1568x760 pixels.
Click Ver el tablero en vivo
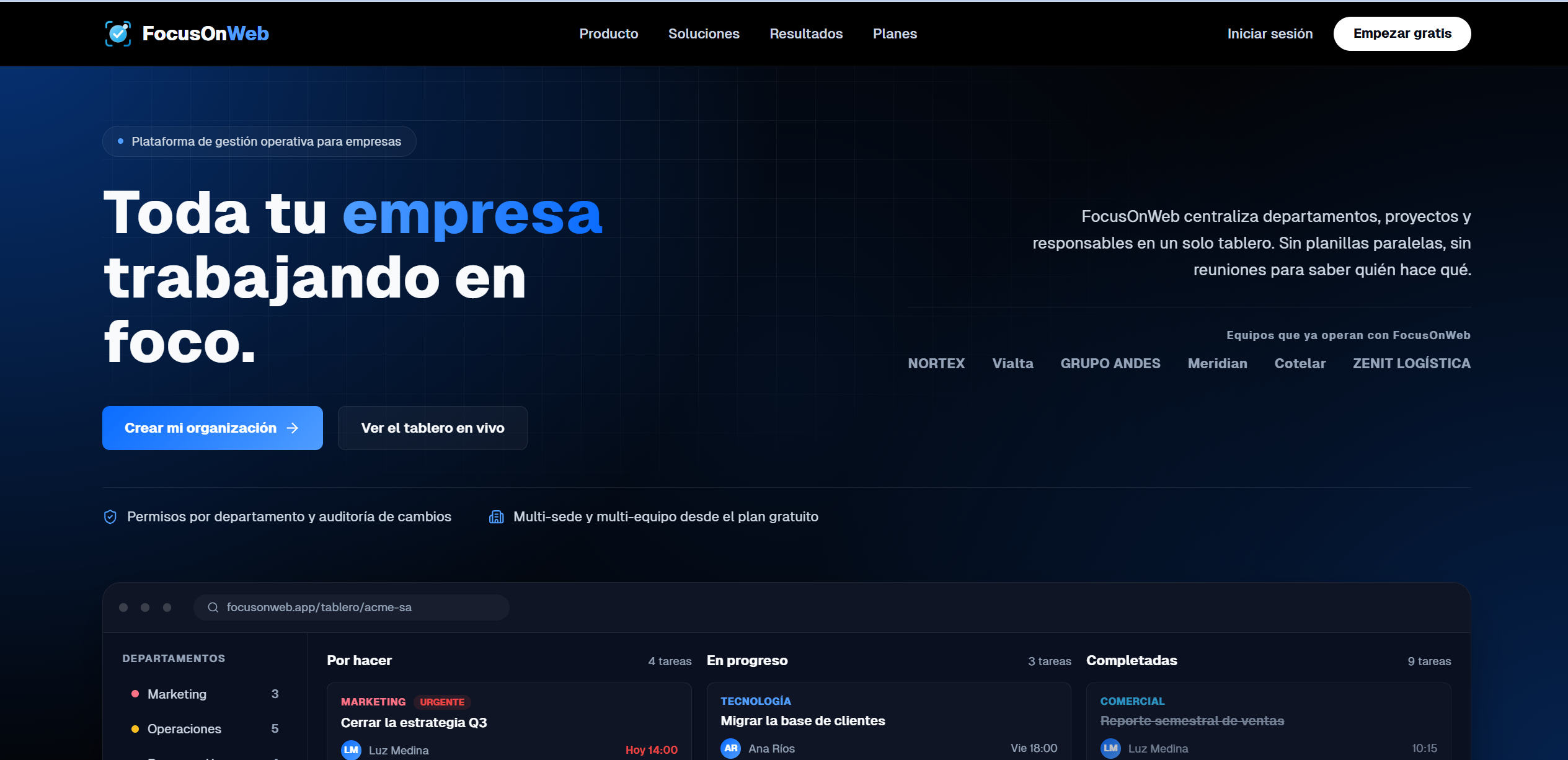pyautogui.click(x=432, y=428)
